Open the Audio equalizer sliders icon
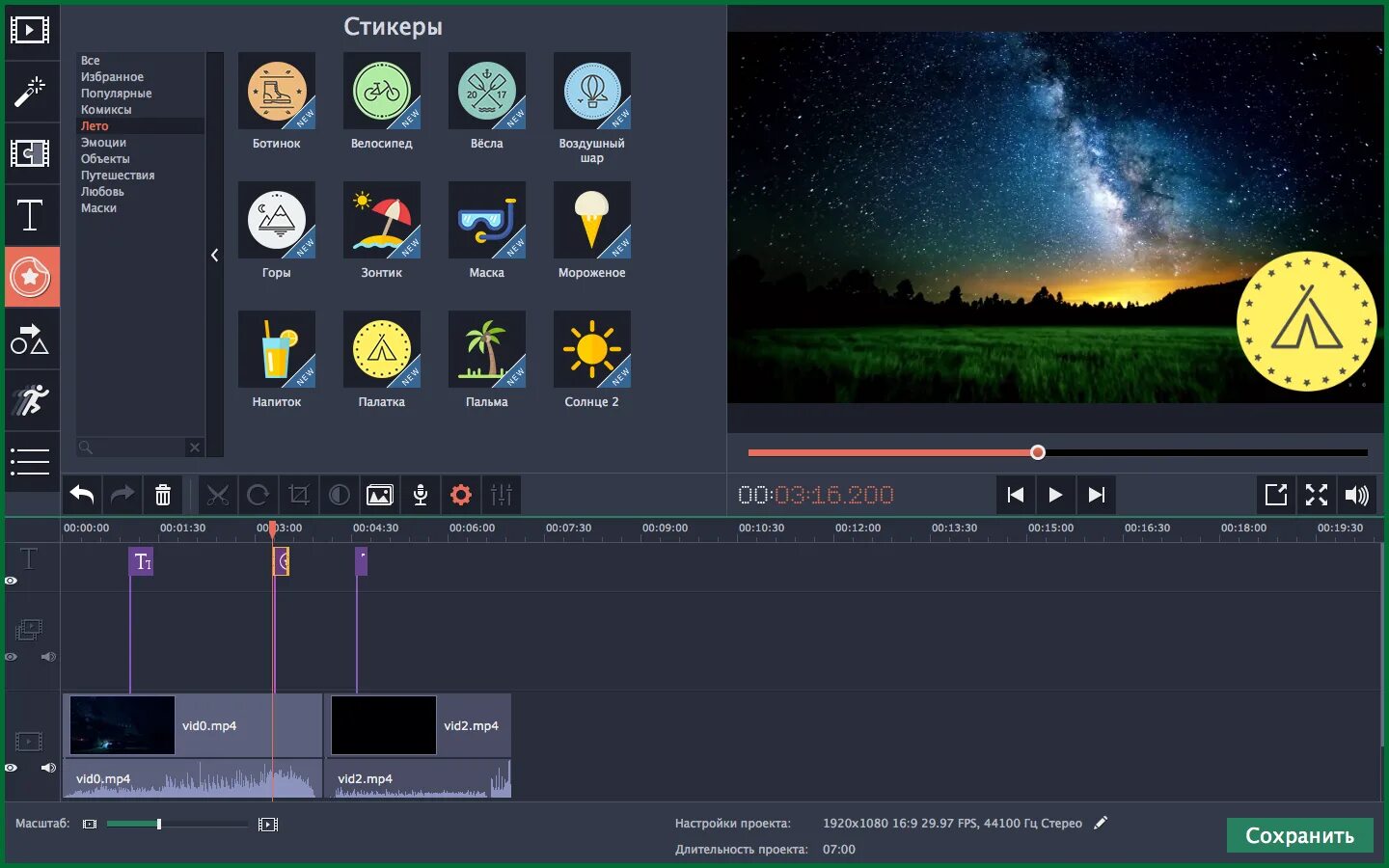 tap(502, 496)
